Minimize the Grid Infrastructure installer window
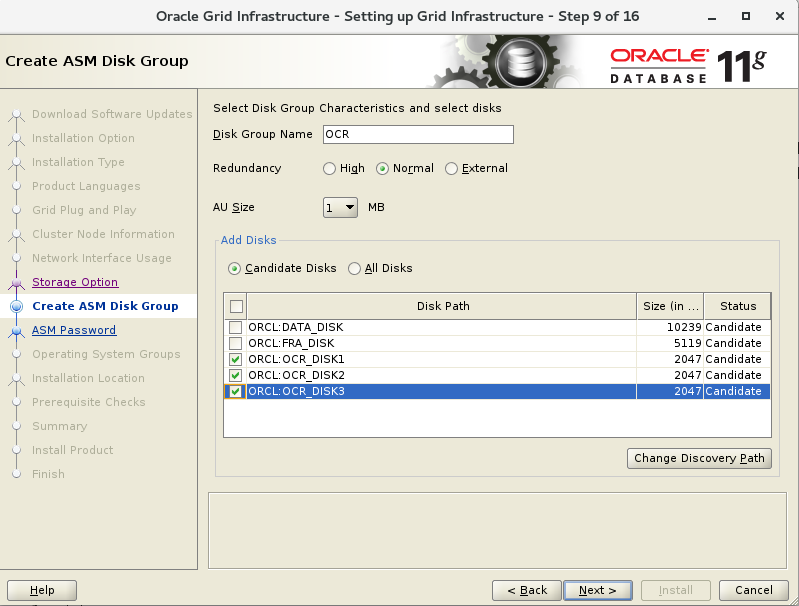799x606 pixels. [x=712, y=17]
